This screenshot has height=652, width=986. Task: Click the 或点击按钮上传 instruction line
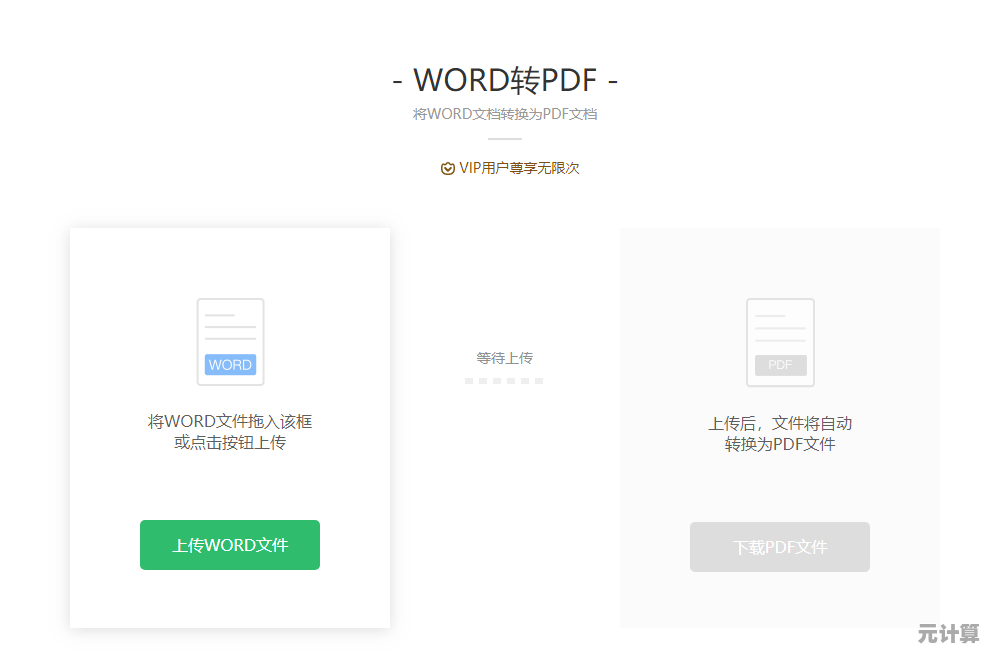pyautogui.click(x=230, y=443)
